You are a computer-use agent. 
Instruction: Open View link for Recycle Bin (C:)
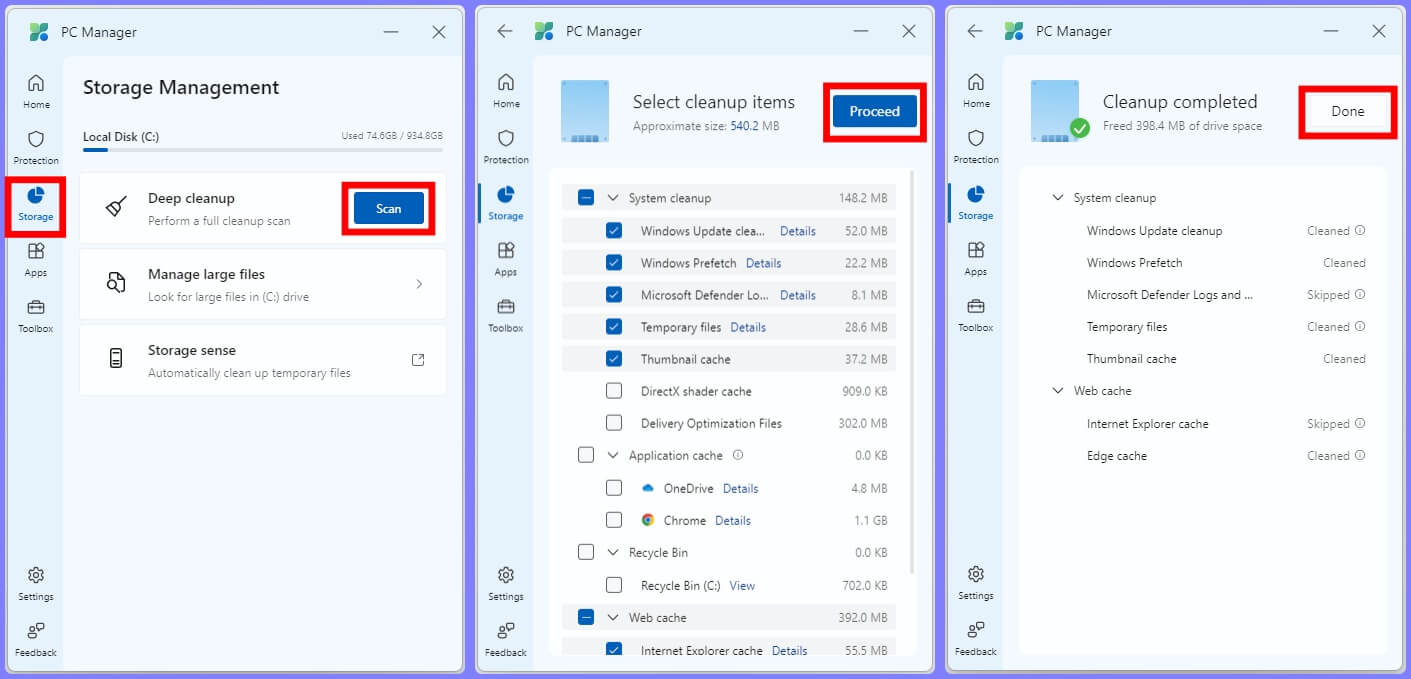[742, 585]
